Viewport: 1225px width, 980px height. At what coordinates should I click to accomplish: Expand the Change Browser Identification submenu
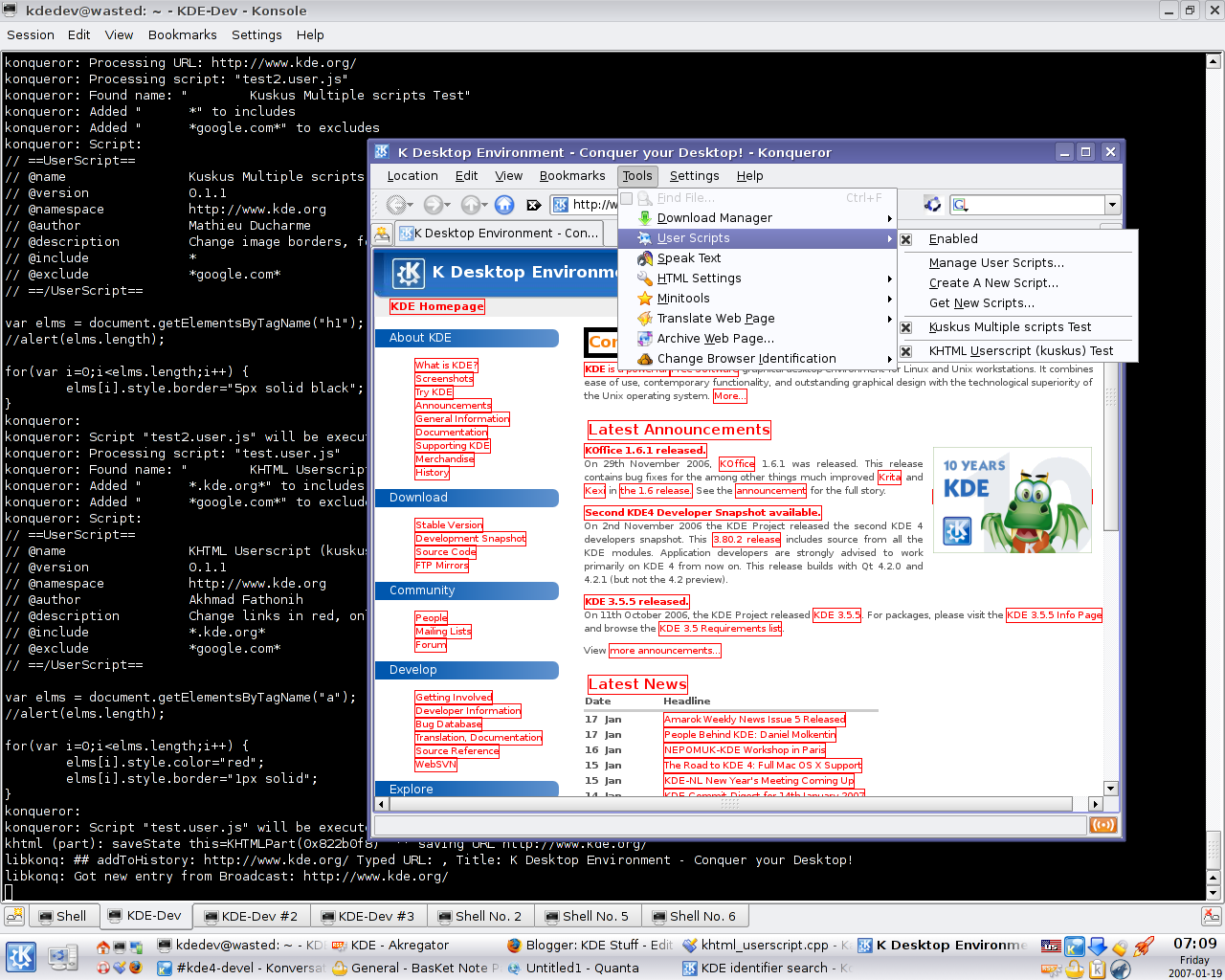(x=757, y=359)
